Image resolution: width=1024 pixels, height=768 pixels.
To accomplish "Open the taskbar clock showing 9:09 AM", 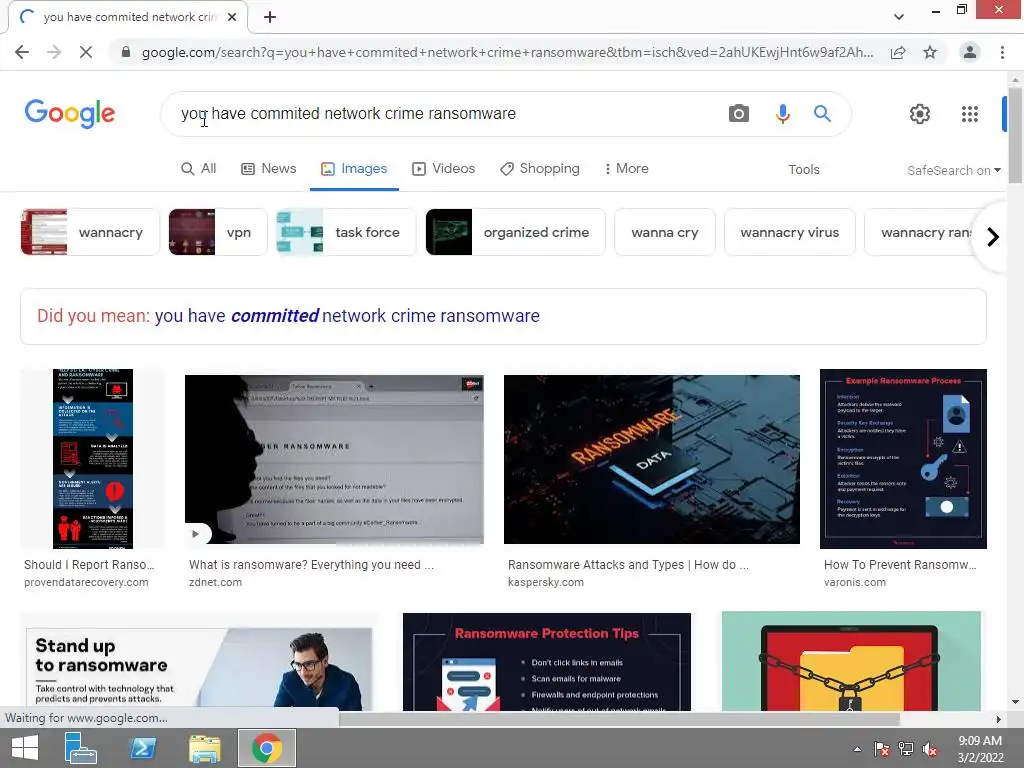I will click(980, 749).
